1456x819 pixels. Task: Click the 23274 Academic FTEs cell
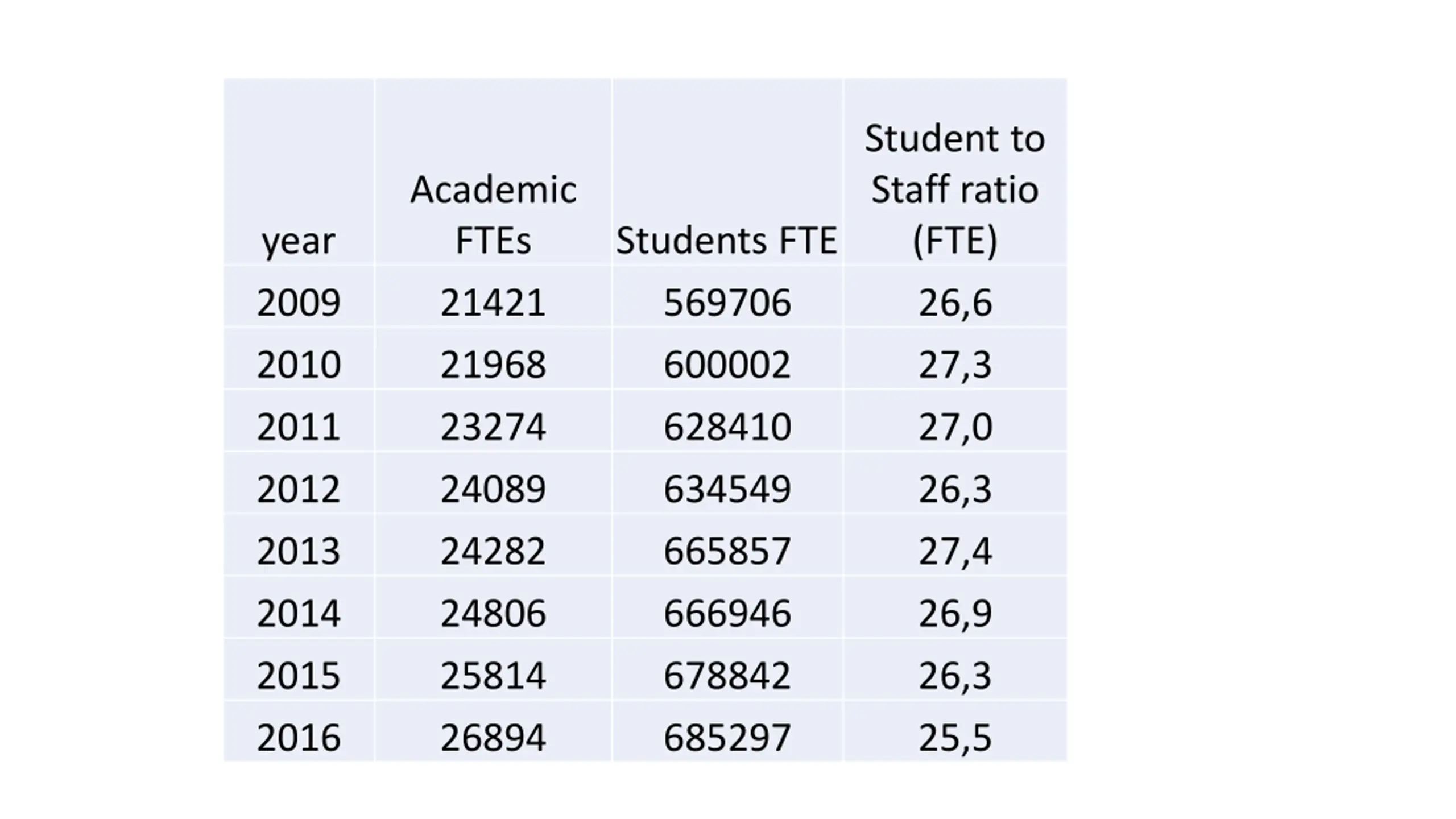493,427
